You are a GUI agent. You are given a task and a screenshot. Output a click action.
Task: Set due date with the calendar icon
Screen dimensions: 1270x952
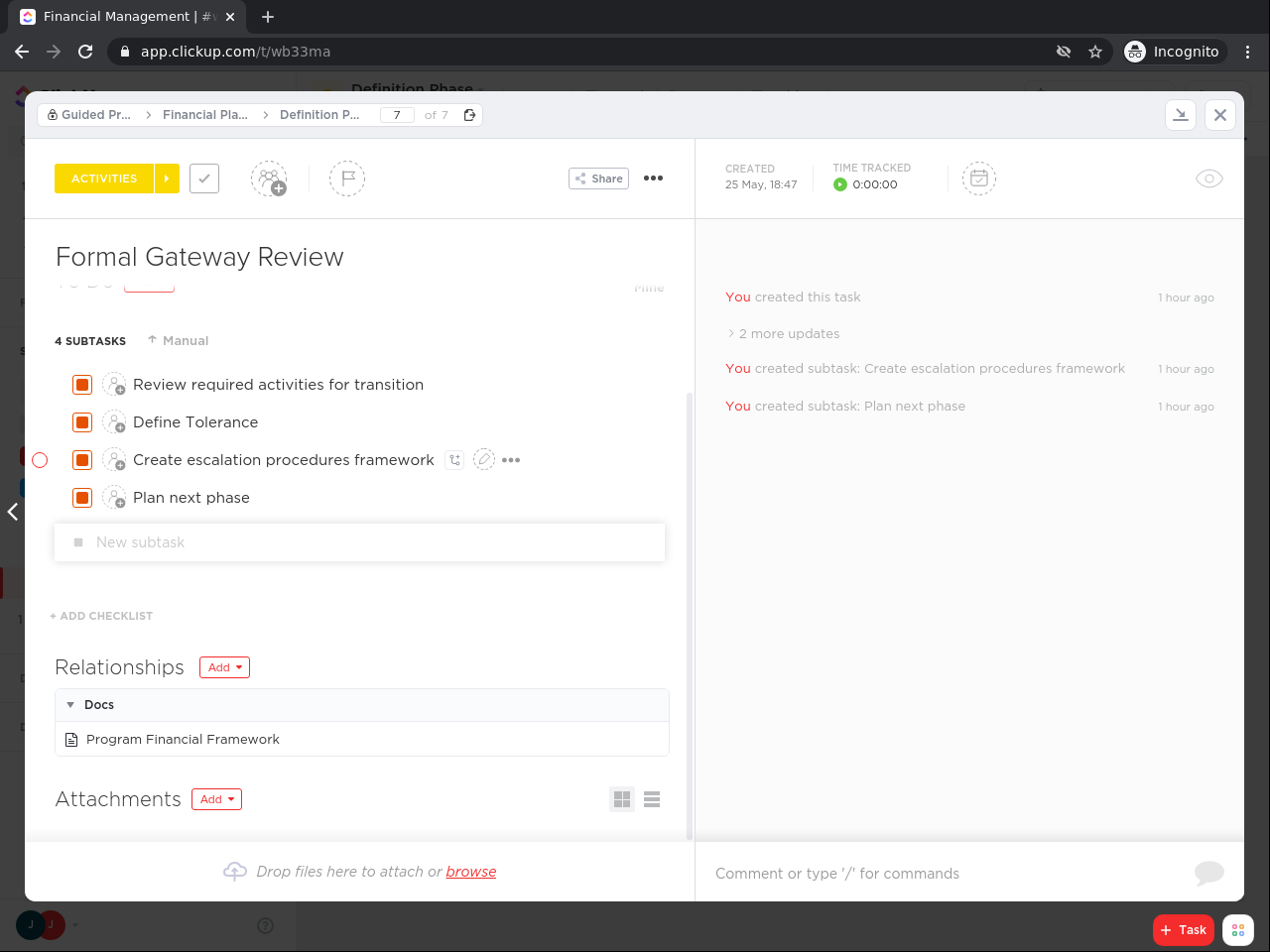(979, 178)
